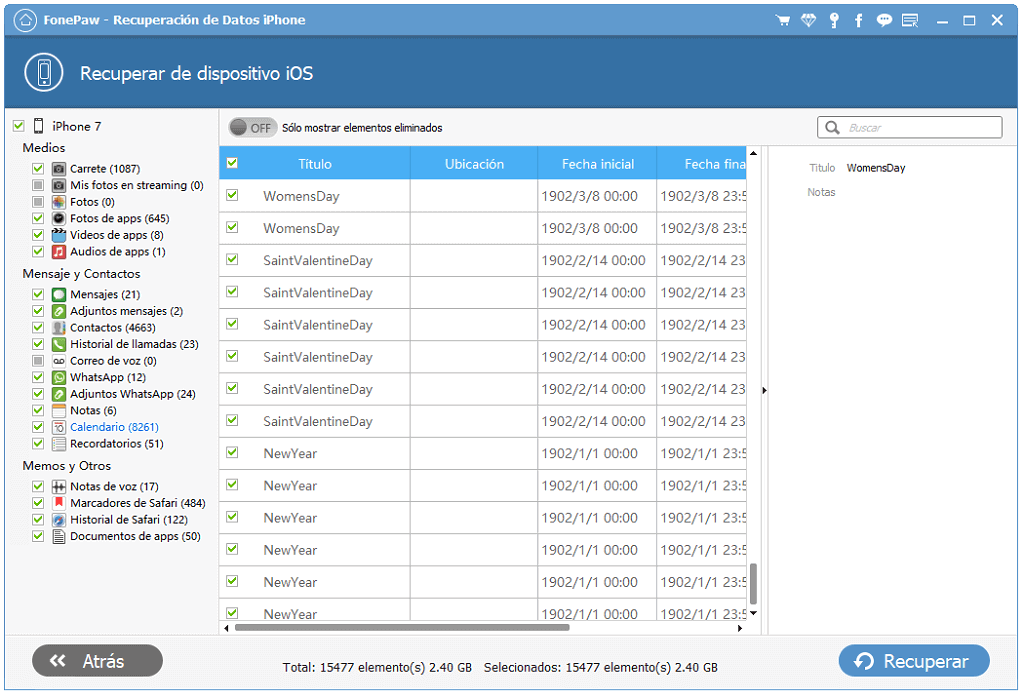
Task: Click the FonePaw home icon
Action: 25,20
